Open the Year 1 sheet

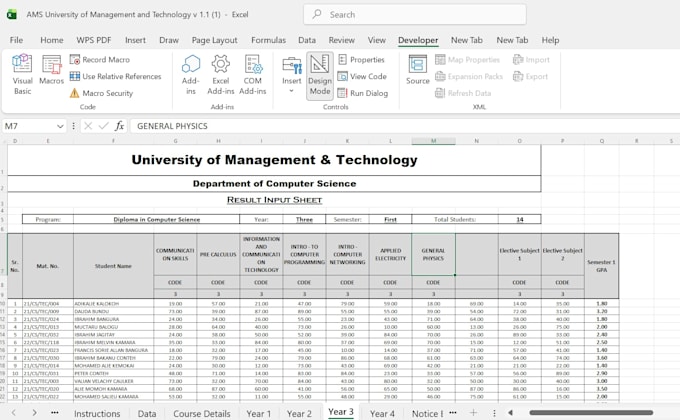[x=258, y=413]
